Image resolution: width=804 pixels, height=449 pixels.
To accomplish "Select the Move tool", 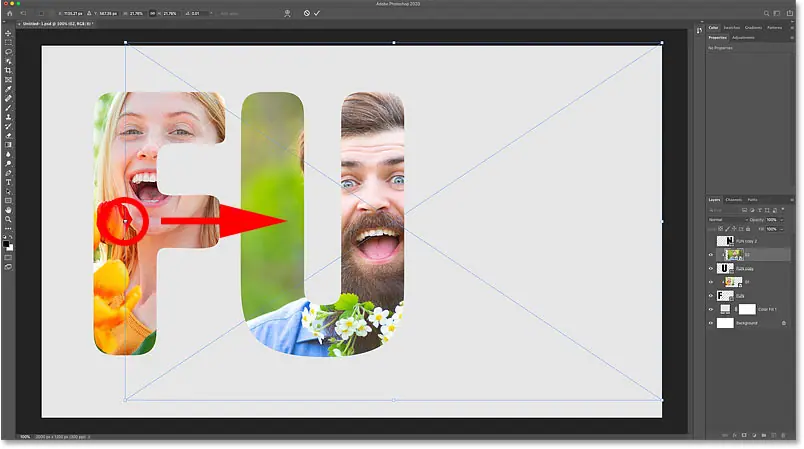I will click(x=8, y=33).
